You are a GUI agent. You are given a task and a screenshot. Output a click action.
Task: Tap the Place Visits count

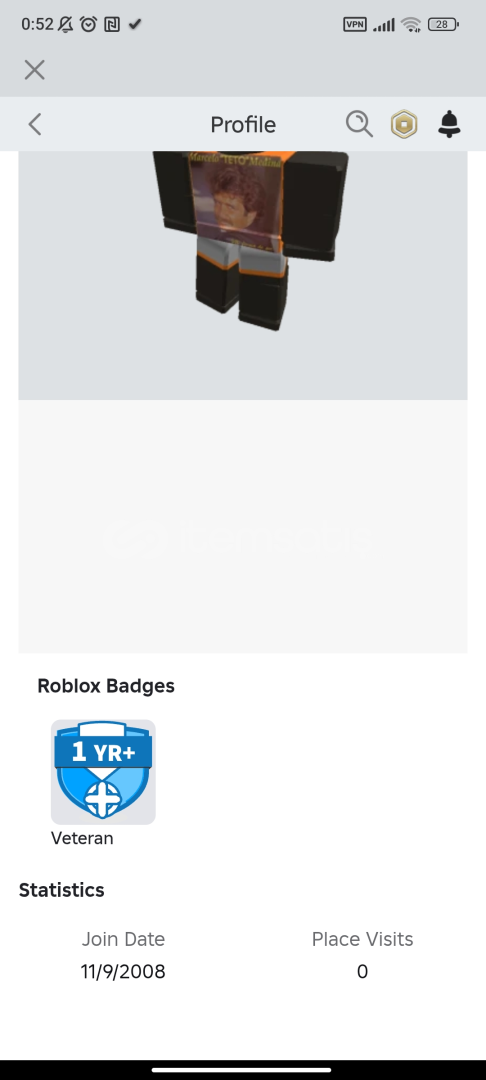tap(362, 972)
